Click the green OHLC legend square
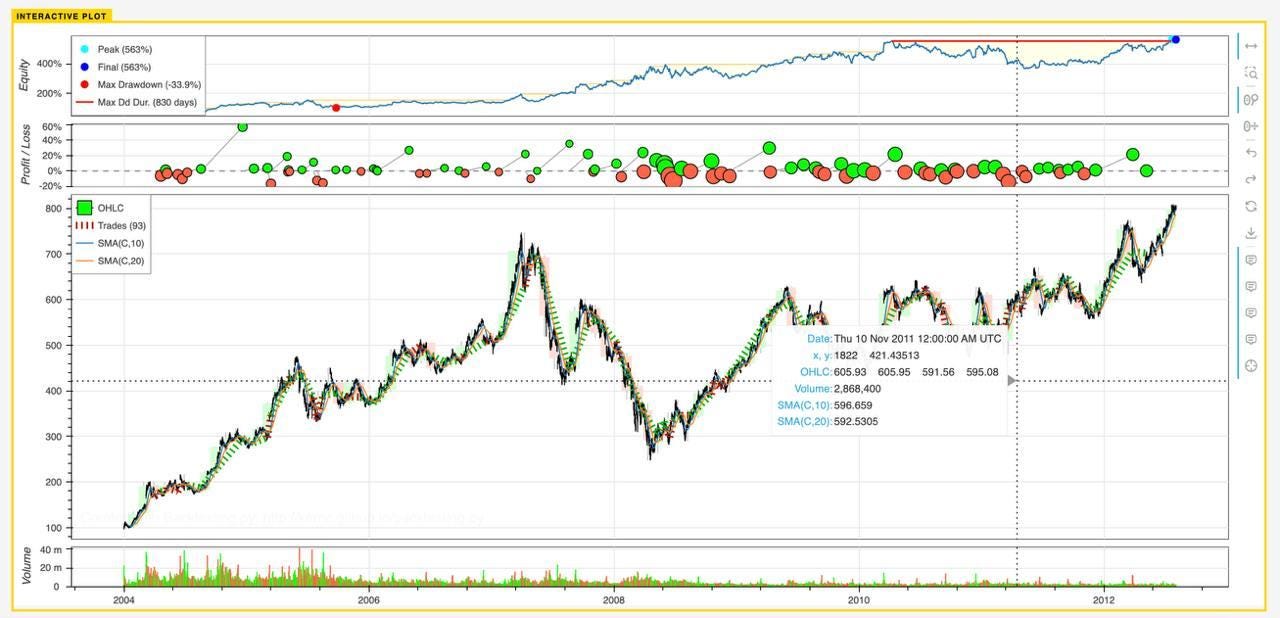The height and width of the screenshot is (618, 1280). tap(85, 208)
